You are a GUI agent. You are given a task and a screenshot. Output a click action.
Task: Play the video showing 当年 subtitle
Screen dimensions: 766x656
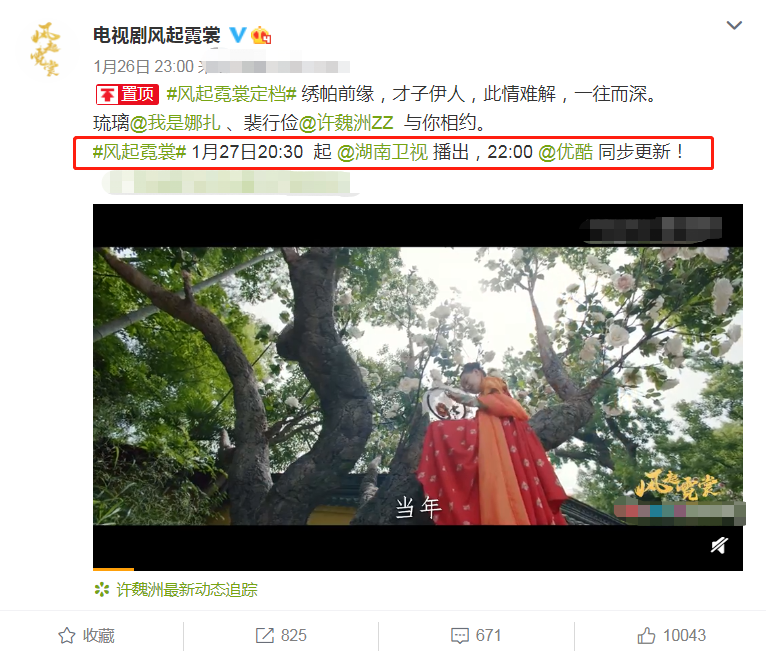click(x=418, y=386)
